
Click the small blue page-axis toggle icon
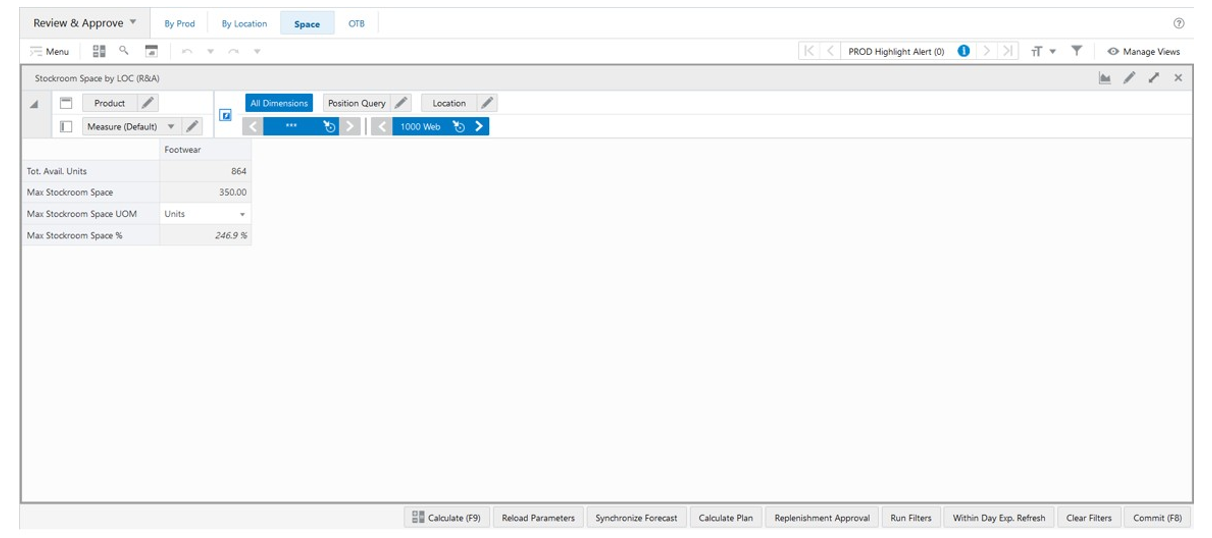(226, 115)
